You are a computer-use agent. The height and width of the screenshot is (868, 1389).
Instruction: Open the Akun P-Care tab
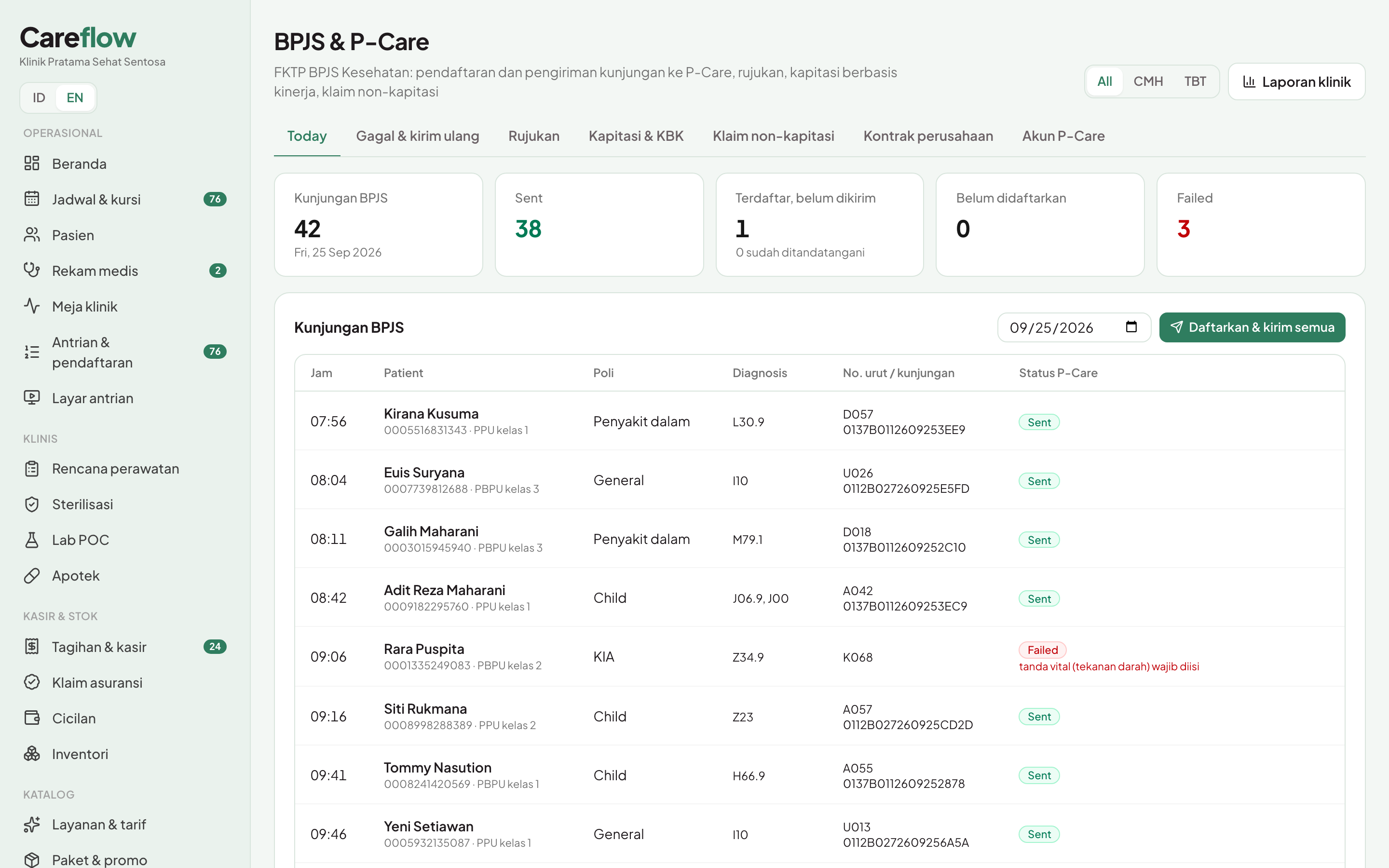(x=1063, y=136)
